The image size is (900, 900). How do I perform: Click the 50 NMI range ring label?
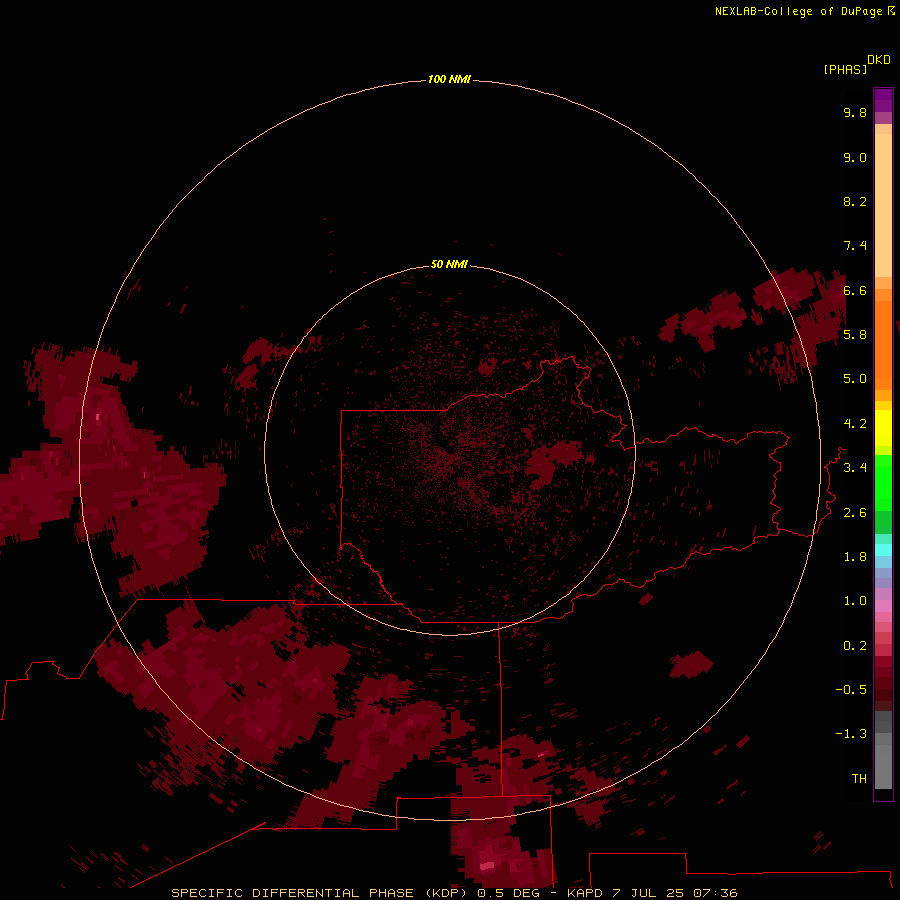pyautogui.click(x=449, y=264)
